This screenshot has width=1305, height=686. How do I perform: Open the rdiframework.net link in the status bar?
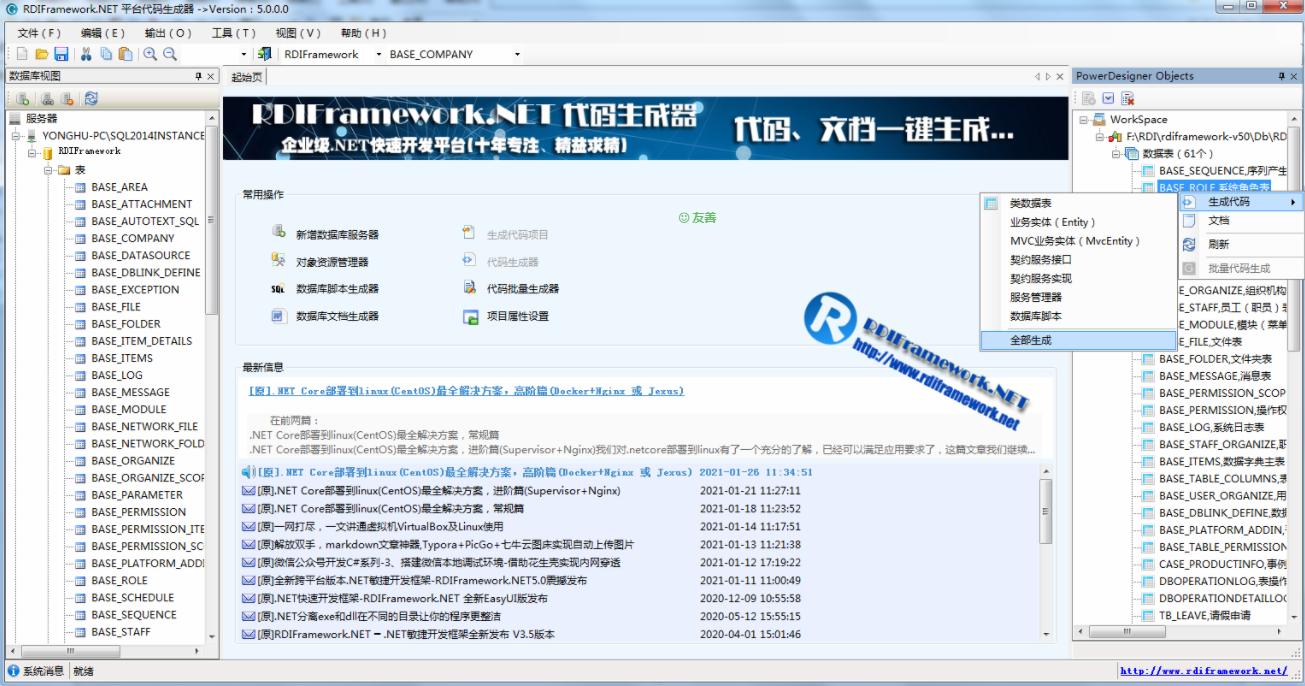[x=1205, y=671]
